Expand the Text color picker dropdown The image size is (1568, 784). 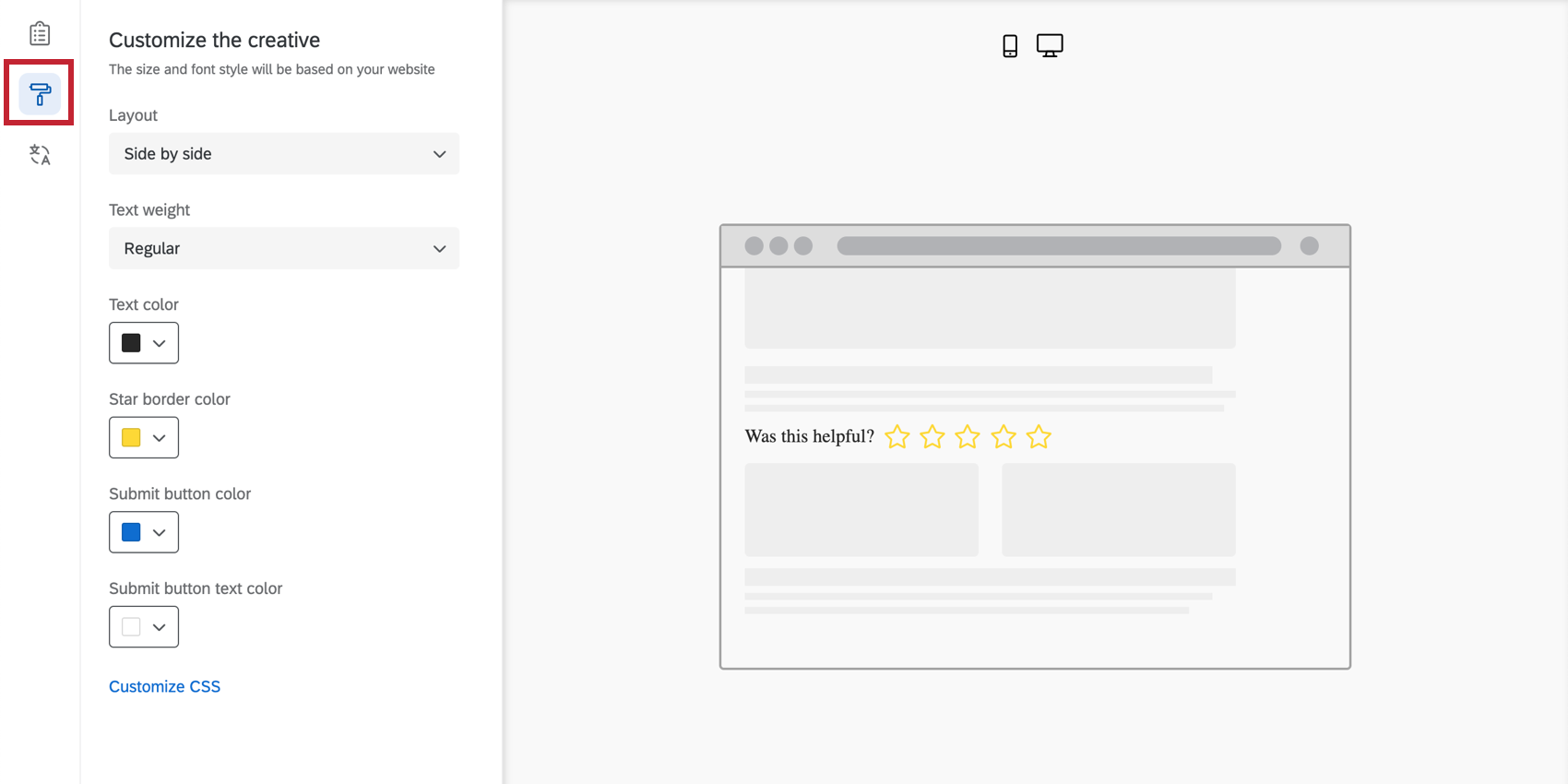click(x=144, y=343)
